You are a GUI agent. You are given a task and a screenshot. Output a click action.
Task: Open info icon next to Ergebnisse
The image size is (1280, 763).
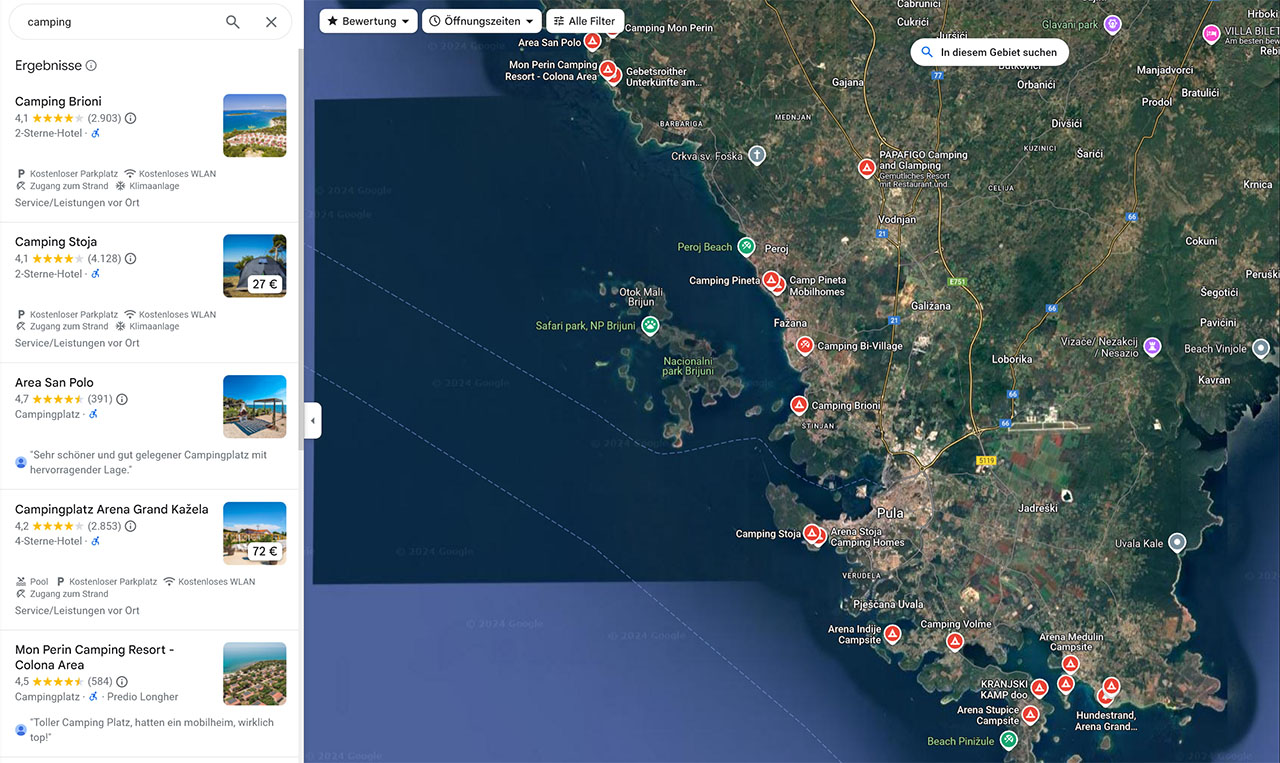coord(91,66)
